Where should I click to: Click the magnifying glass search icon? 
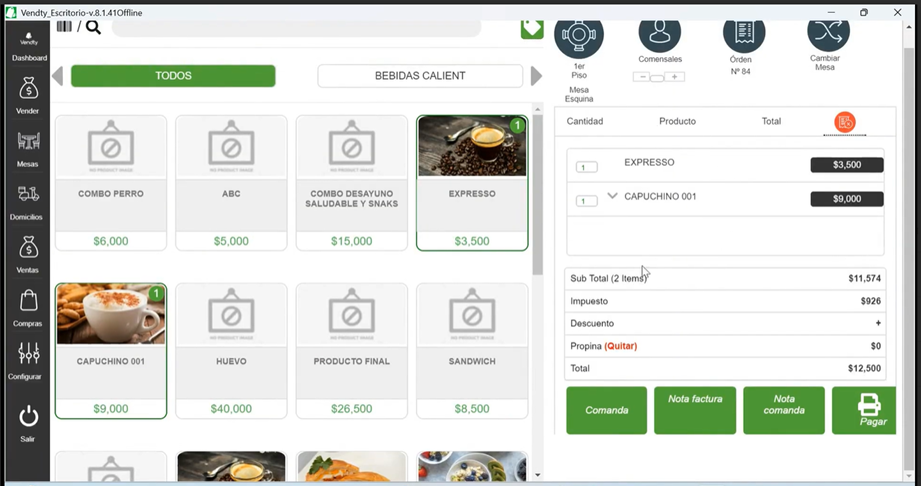pyautogui.click(x=93, y=27)
